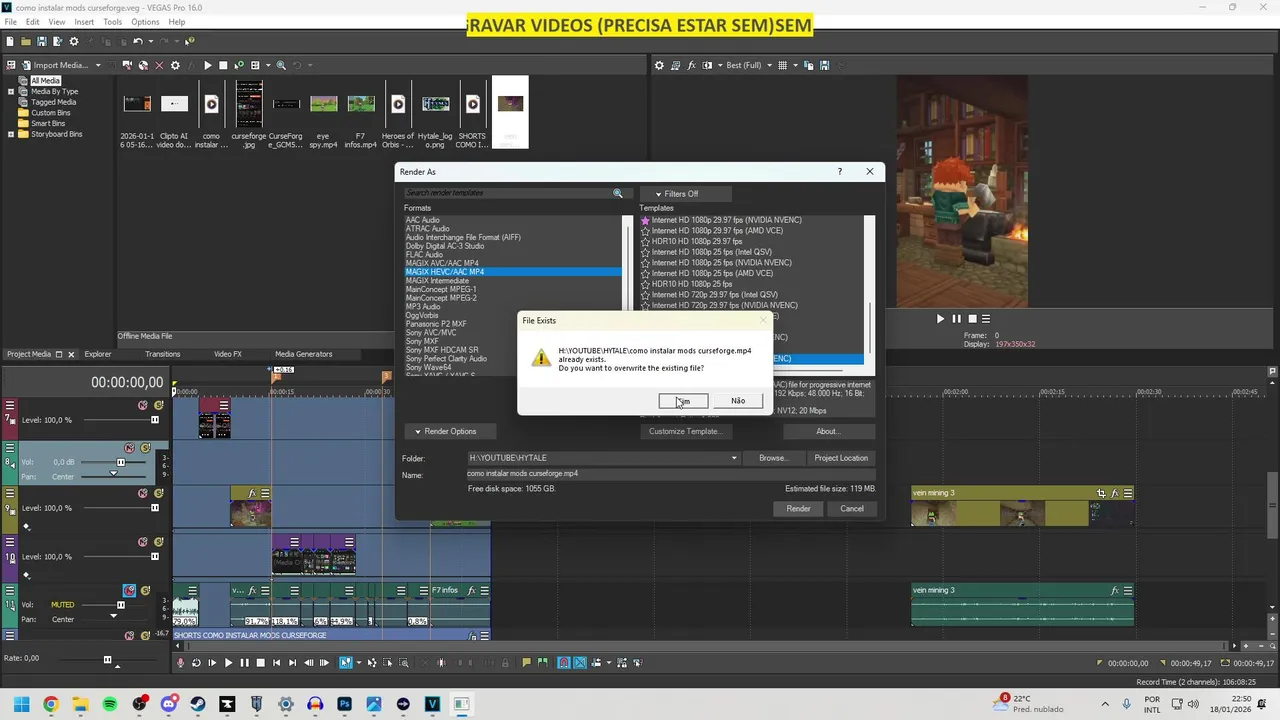Screen dimensions: 1280x720
Task: Open the Tools menu
Action: 112,22
